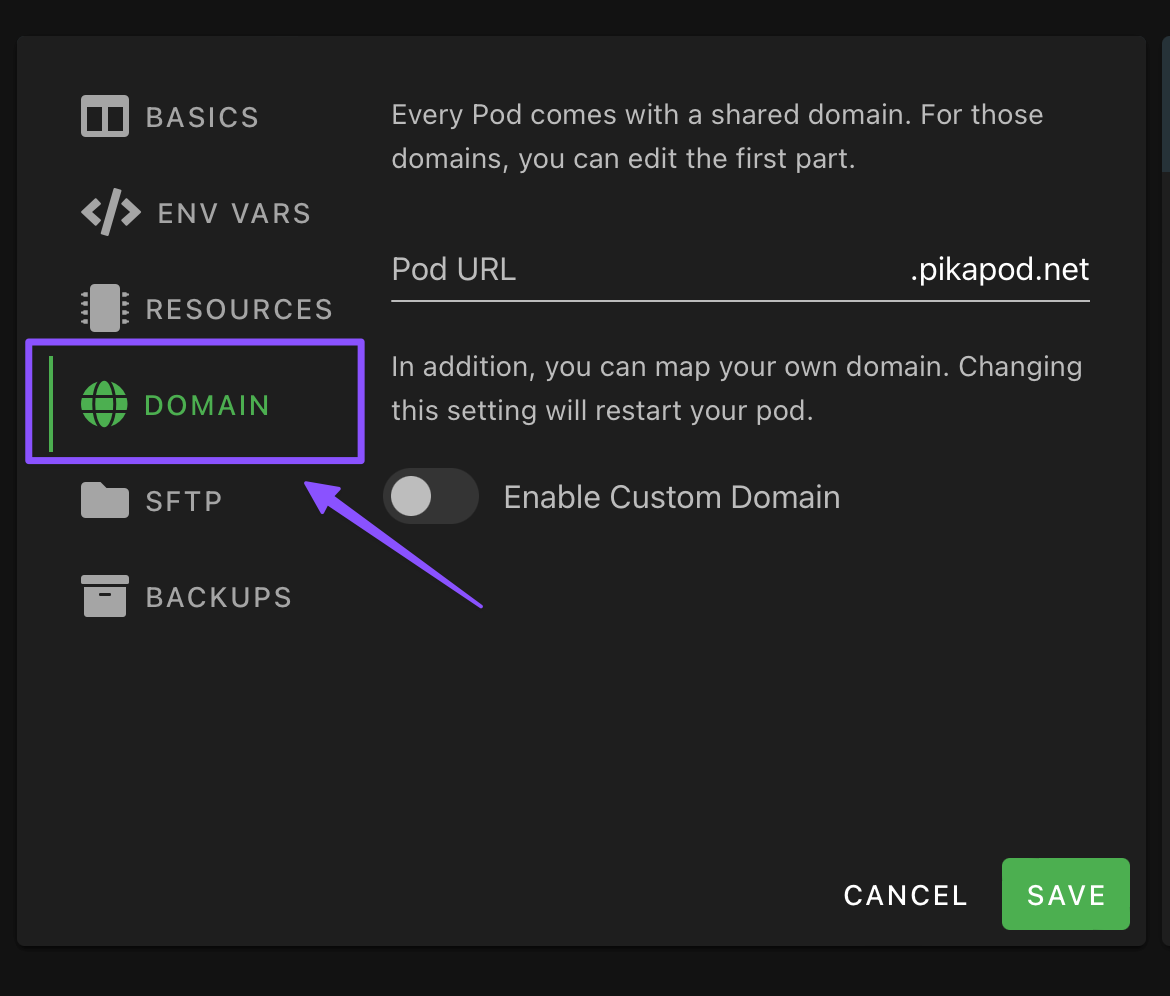This screenshot has height=996, width=1170.
Task: Click the Env Vars code brackets icon
Action: pos(110,212)
